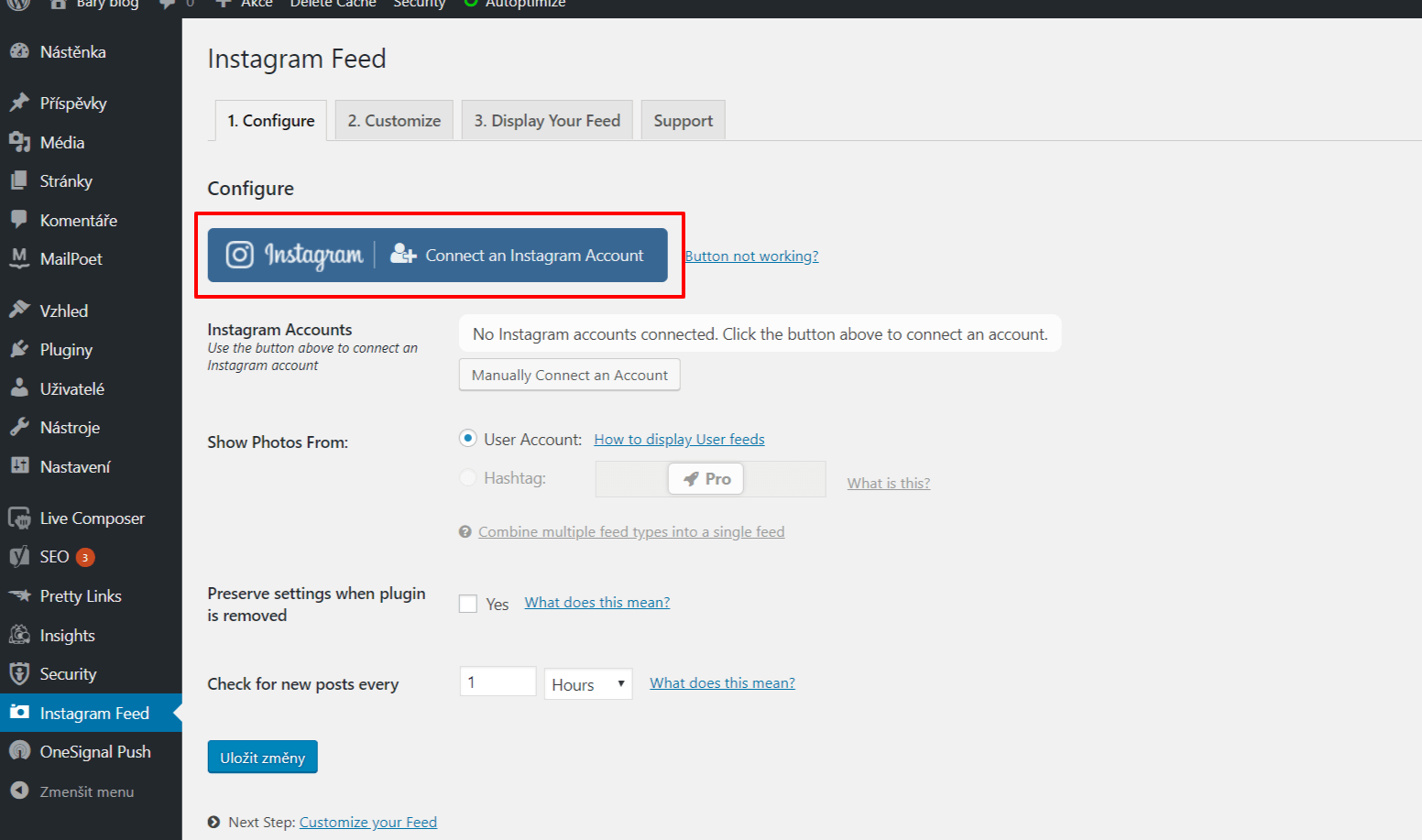1422x840 pixels.
Task: Click the Nástroje wrench icon
Action: (19, 427)
